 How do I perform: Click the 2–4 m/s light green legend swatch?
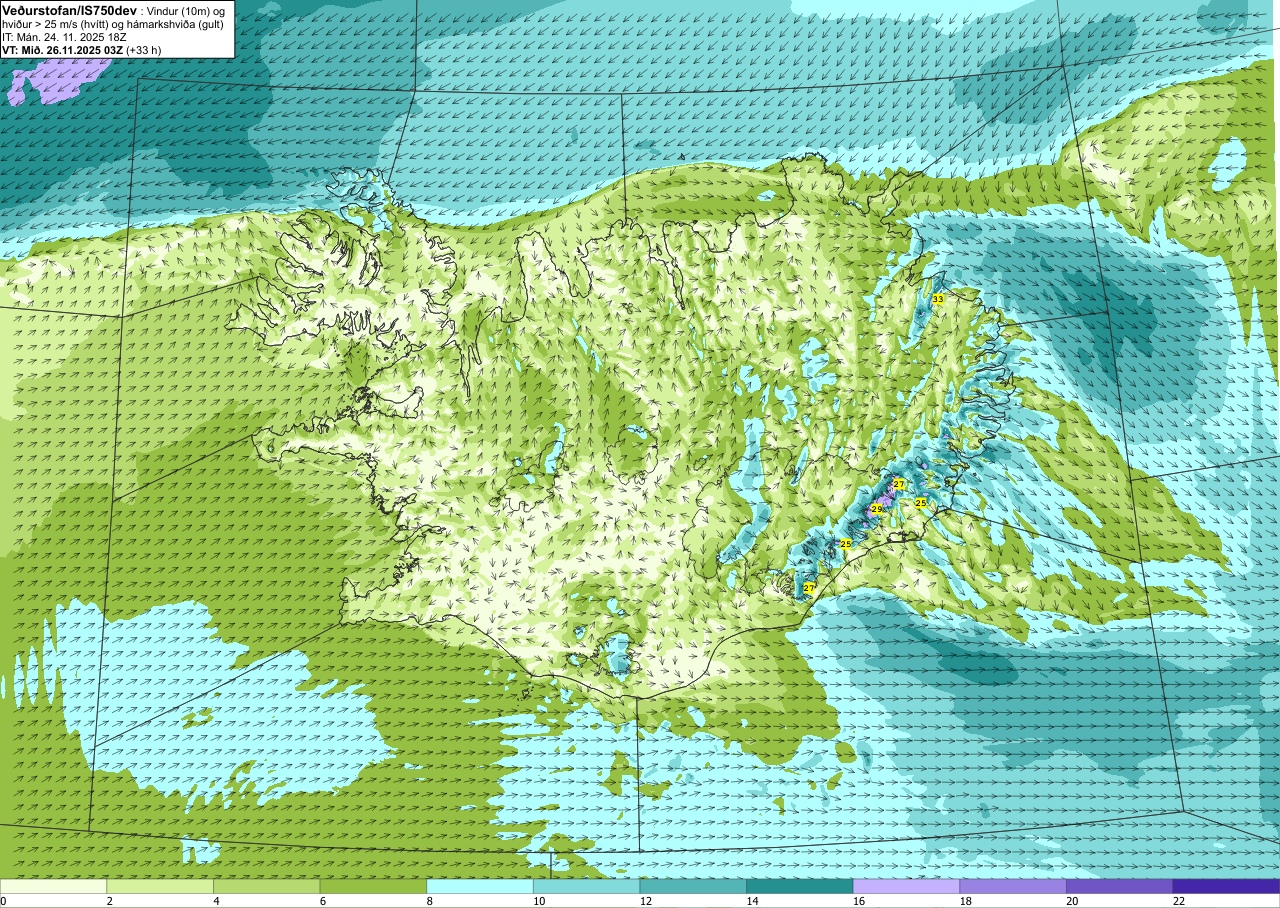(160, 886)
